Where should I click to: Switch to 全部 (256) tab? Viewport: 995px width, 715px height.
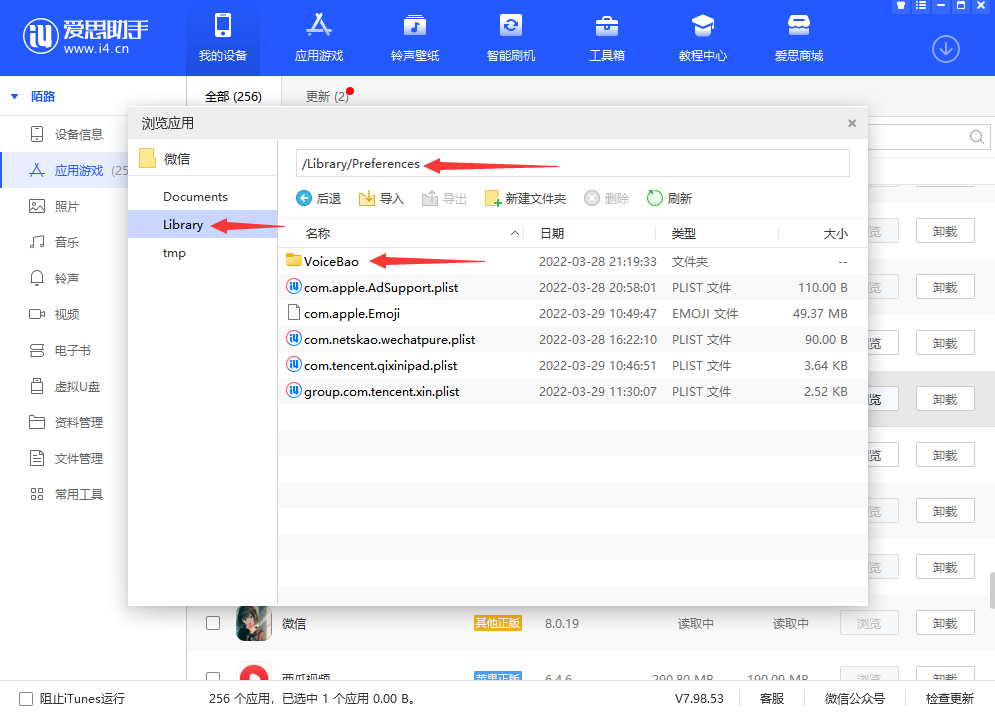pos(234,96)
